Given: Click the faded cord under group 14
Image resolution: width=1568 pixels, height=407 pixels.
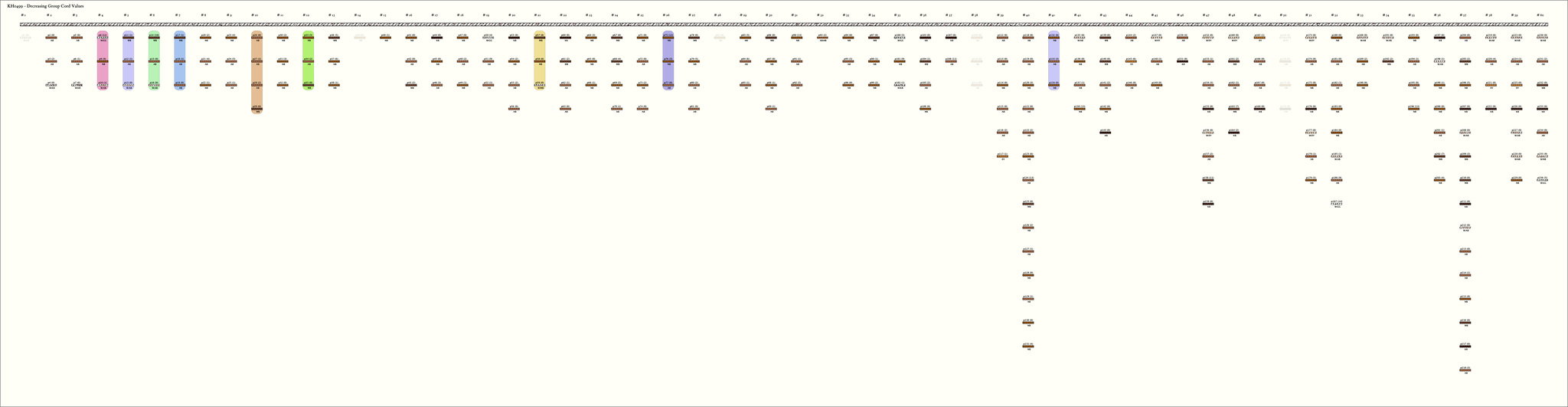Looking at the screenshot, I should (360, 37).
